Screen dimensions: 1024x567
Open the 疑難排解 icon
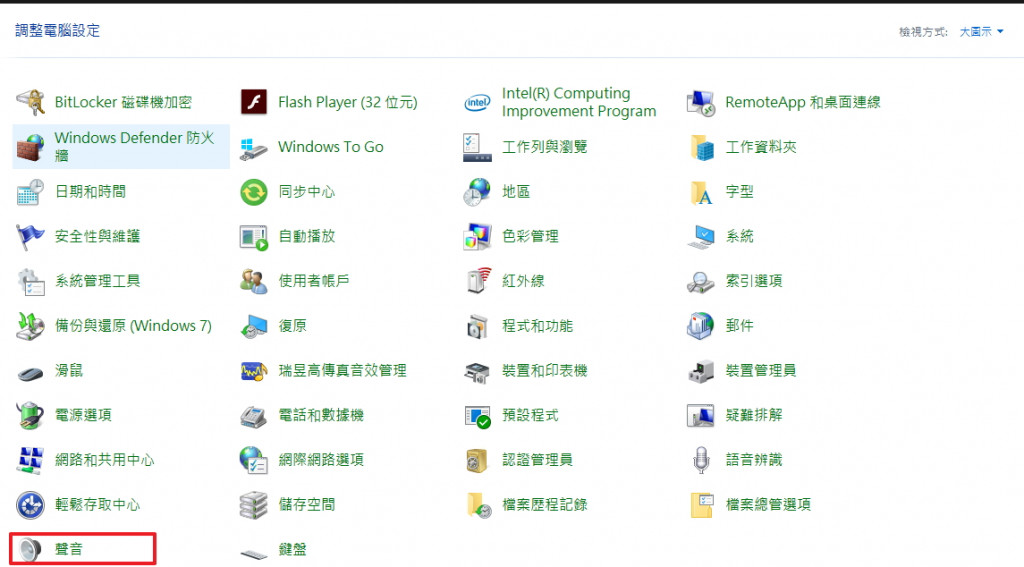(x=701, y=415)
